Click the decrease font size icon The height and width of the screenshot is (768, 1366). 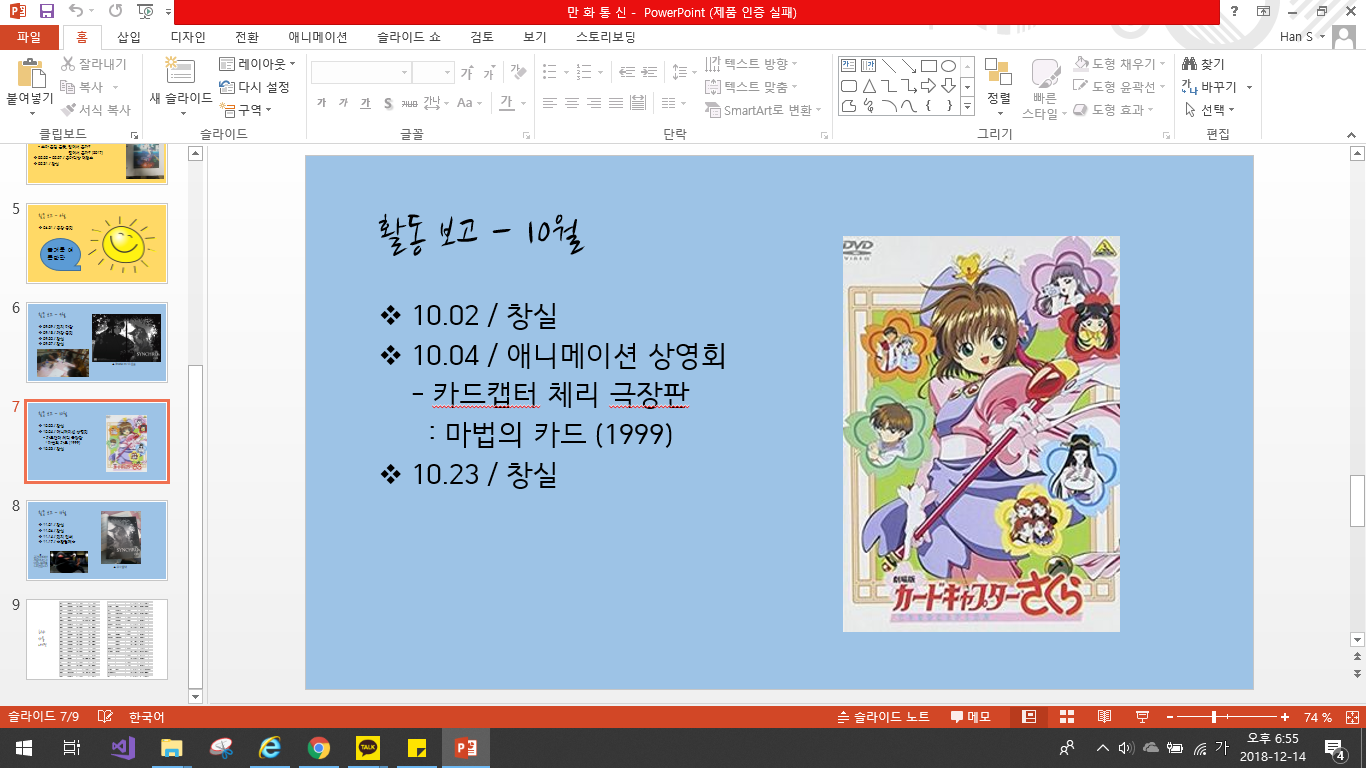pyautogui.click(x=489, y=73)
